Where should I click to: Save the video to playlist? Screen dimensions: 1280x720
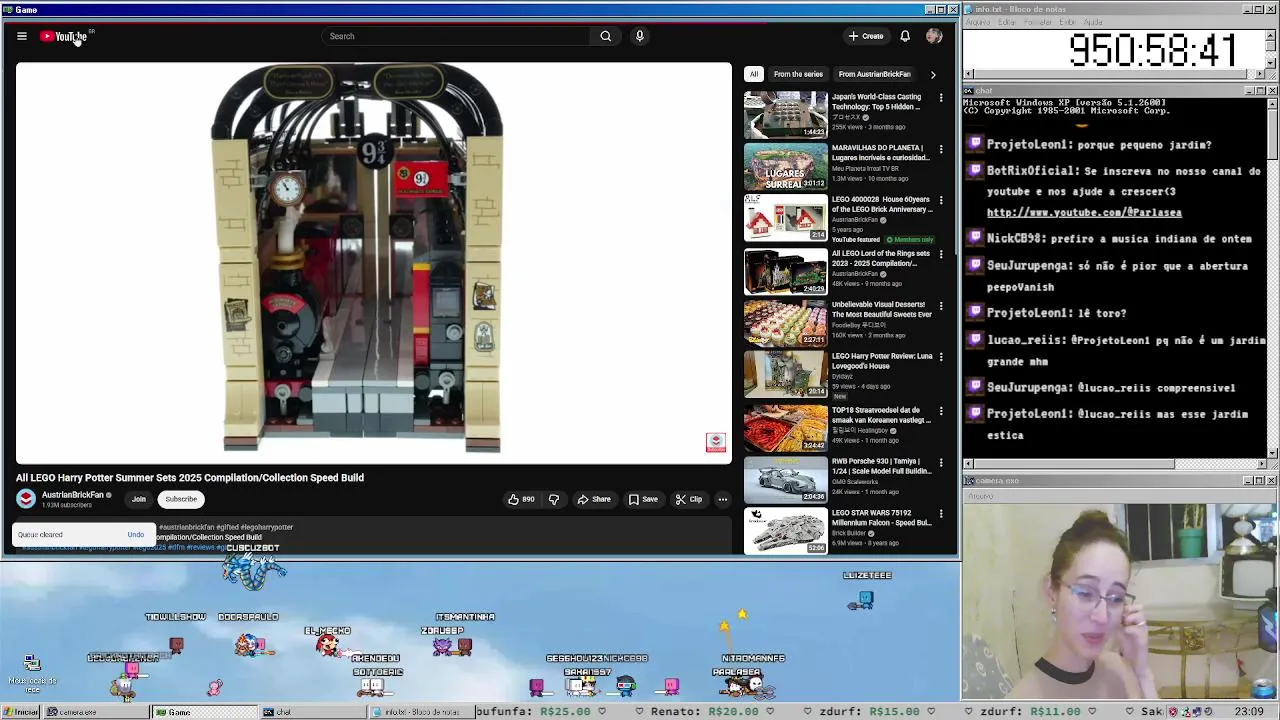pos(643,499)
